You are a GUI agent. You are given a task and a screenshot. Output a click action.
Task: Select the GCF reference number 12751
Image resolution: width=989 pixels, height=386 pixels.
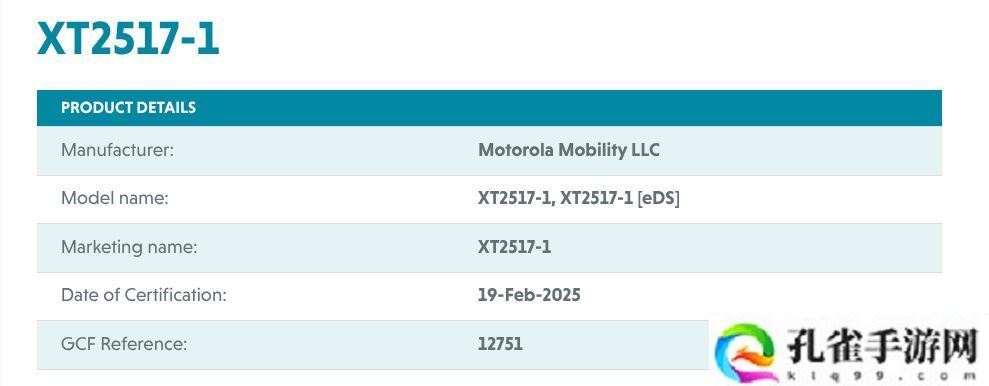(x=500, y=344)
